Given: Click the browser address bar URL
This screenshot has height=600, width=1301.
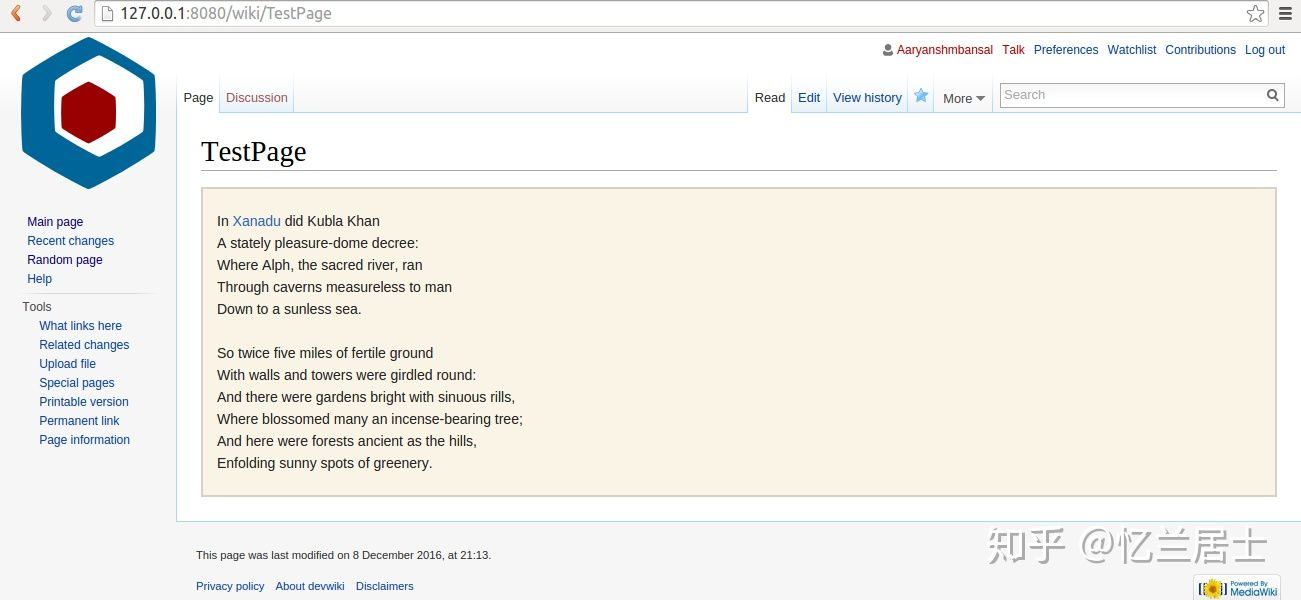Looking at the screenshot, I should coord(225,13).
